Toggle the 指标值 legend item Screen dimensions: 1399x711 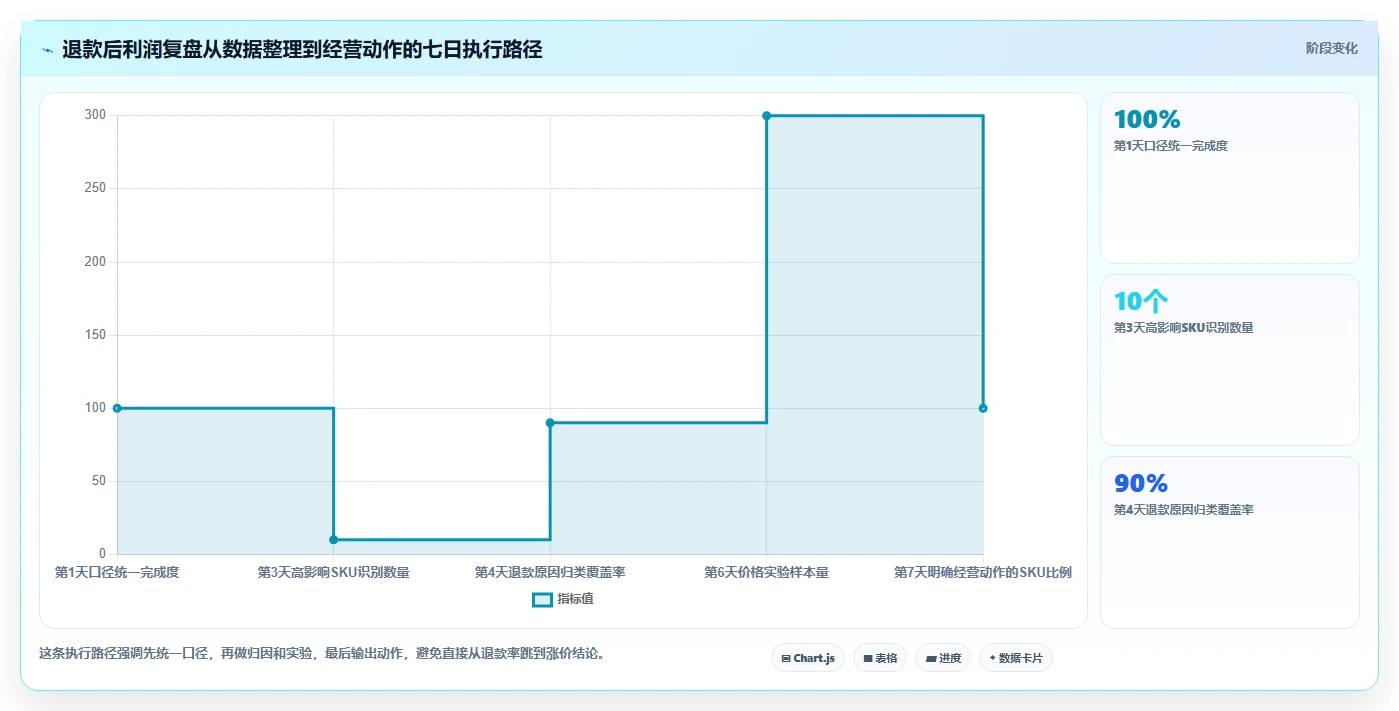point(563,599)
